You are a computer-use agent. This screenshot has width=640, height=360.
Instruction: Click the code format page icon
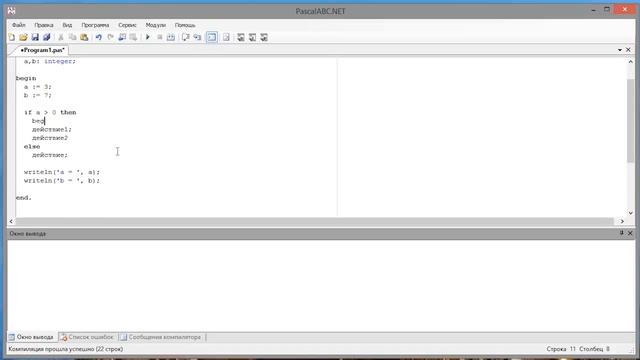226,38
